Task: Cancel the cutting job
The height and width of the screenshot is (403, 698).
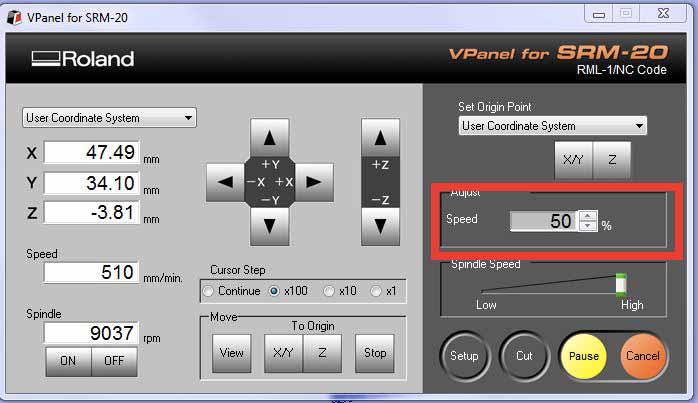Action: click(x=643, y=356)
